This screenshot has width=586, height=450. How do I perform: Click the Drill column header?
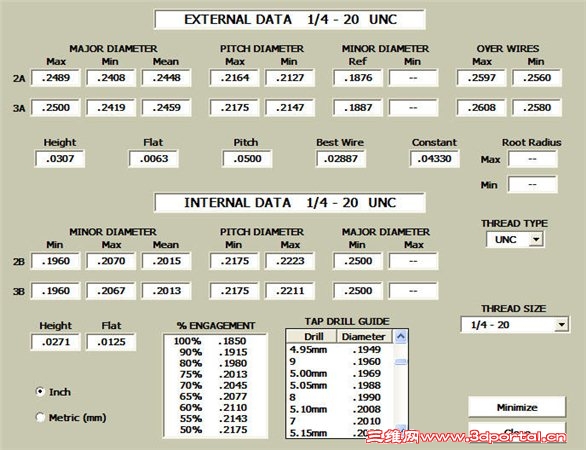pos(312,337)
